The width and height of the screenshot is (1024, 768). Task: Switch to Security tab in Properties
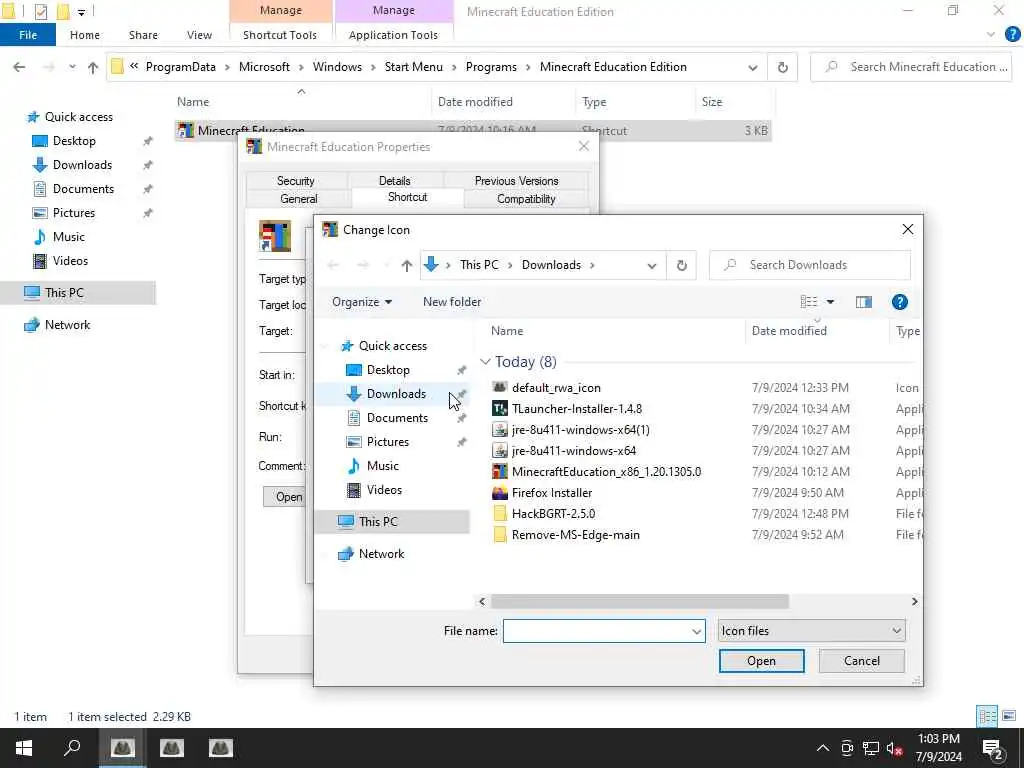295,181
